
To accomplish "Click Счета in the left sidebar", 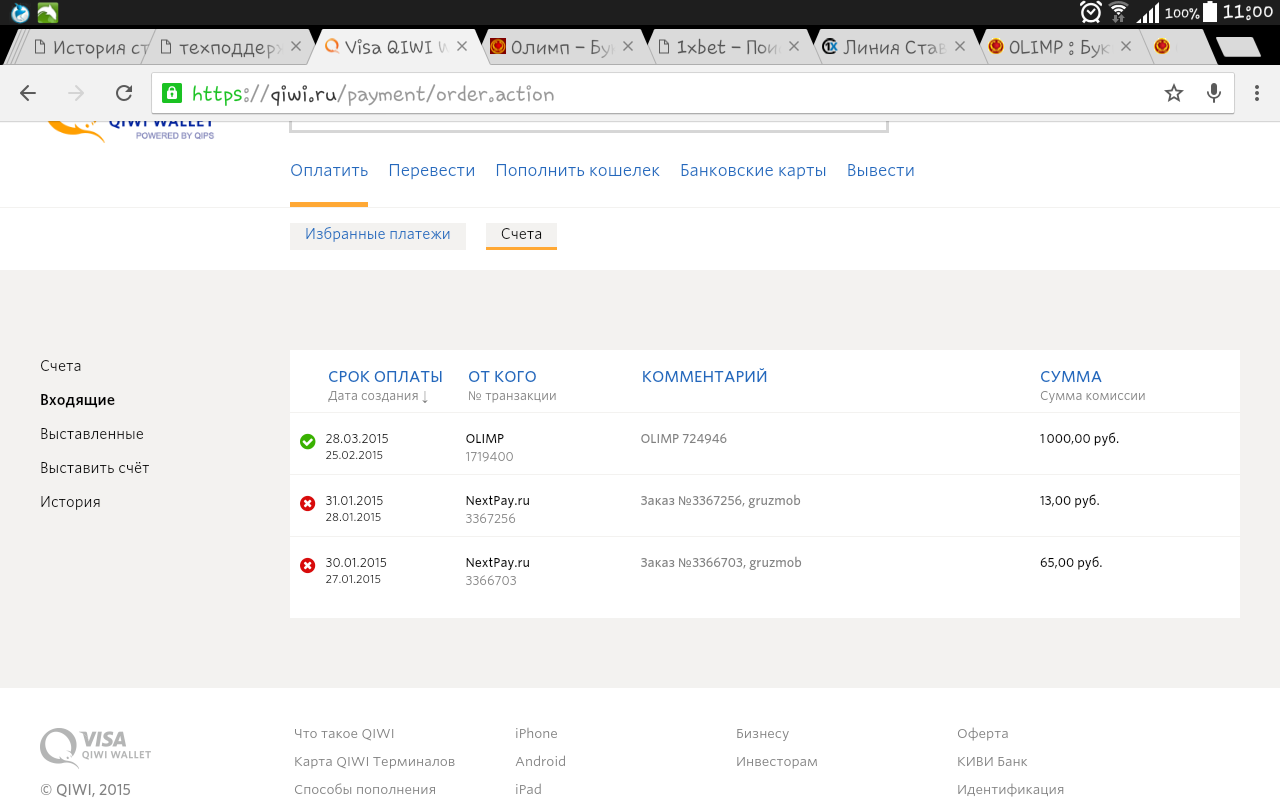I will [61, 366].
